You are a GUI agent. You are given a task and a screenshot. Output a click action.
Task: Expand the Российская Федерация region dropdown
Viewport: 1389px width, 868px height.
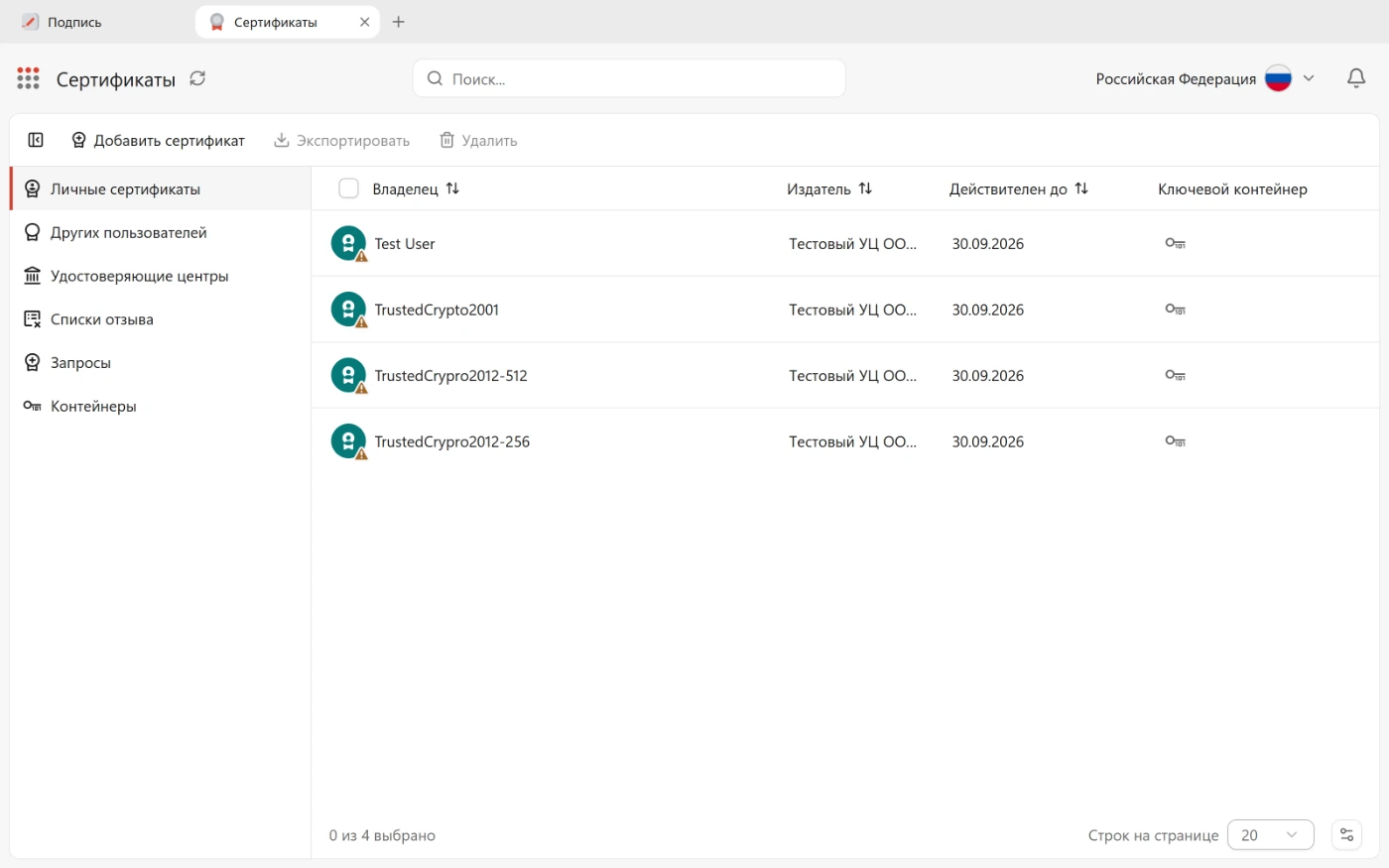coord(1309,78)
